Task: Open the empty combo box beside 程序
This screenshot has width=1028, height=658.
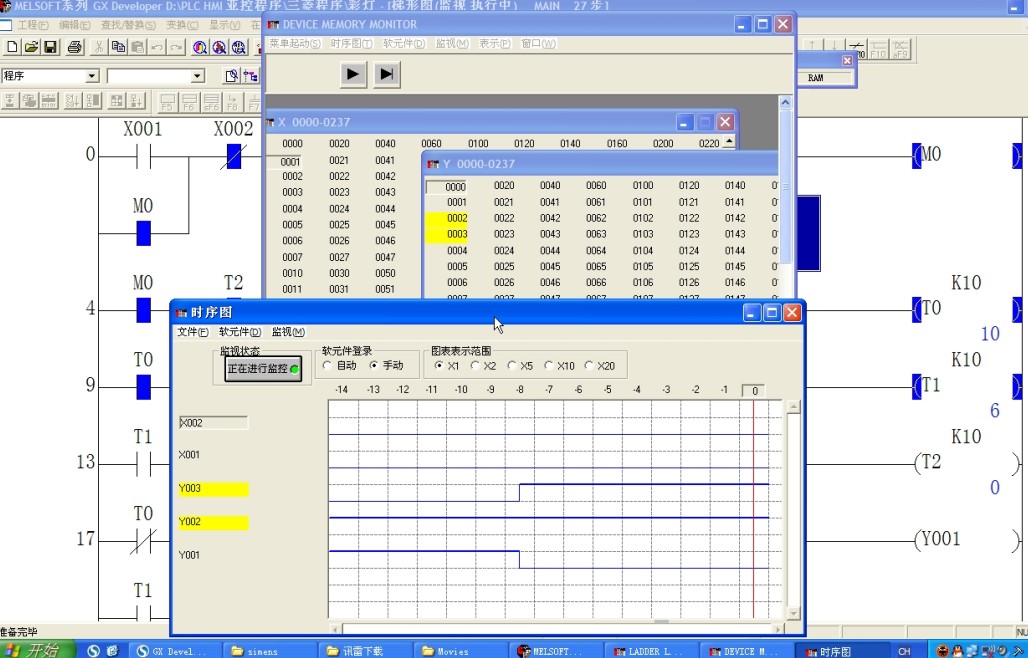Action: pyautogui.click(x=197, y=76)
